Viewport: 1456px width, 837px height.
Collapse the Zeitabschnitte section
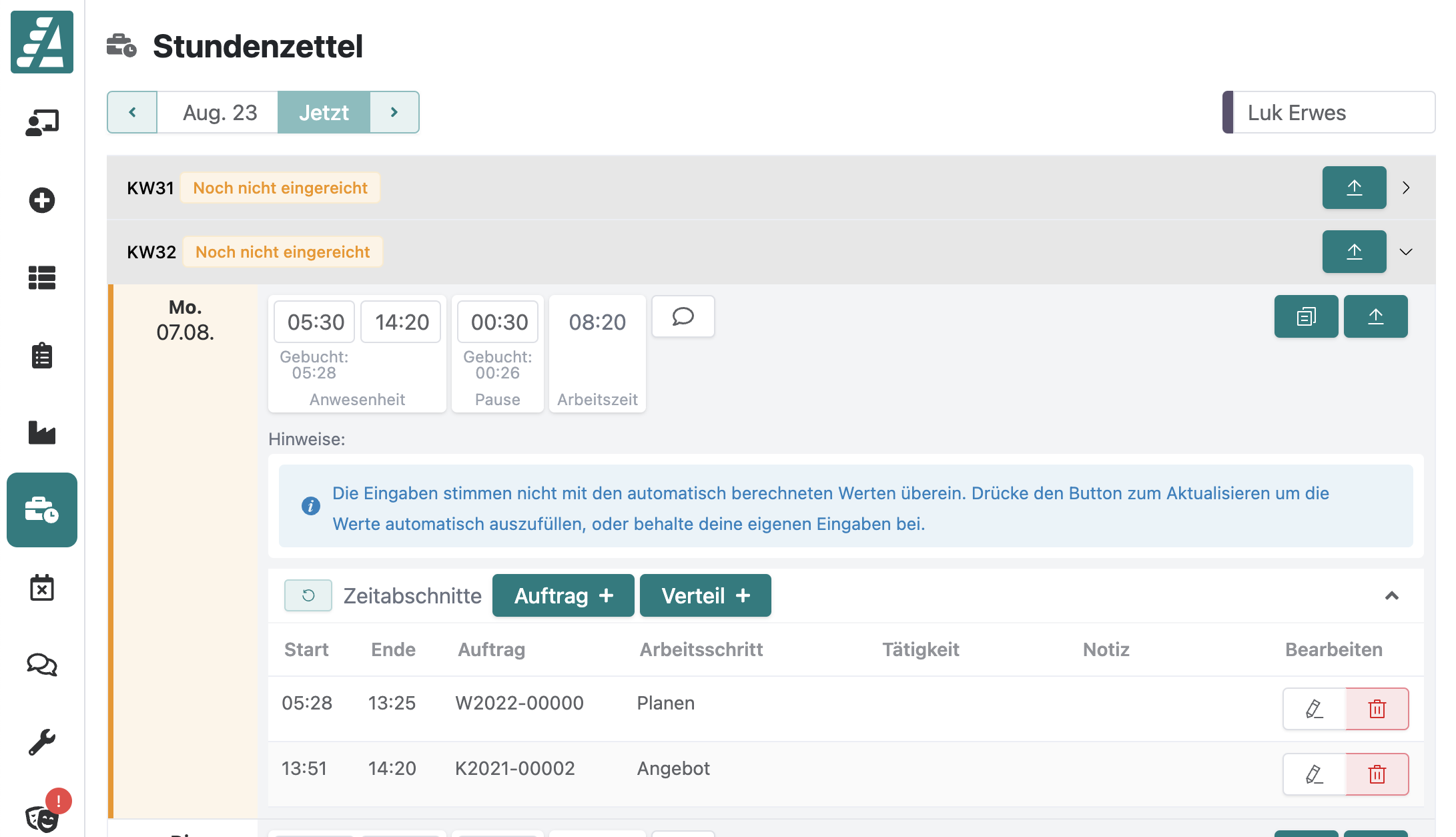click(1391, 595)
